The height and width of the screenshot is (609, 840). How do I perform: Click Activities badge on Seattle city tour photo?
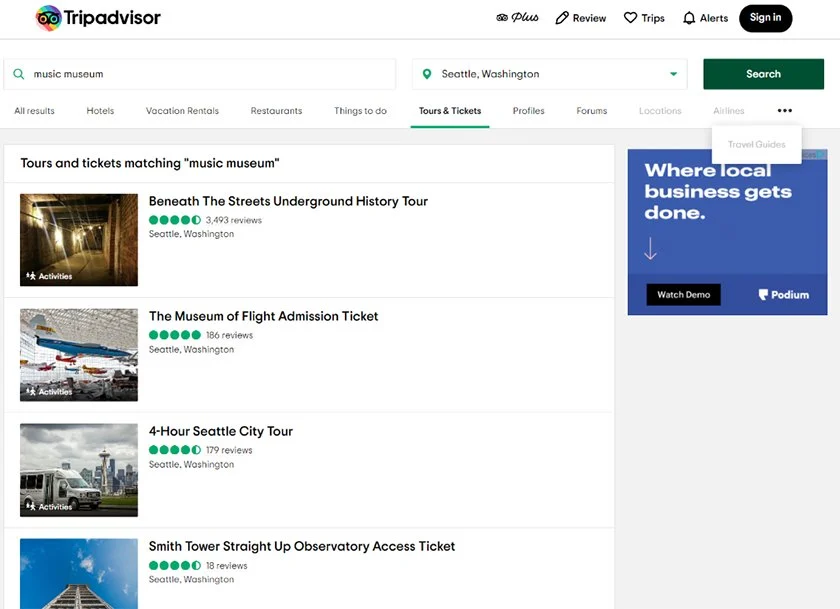pos(49,507)
